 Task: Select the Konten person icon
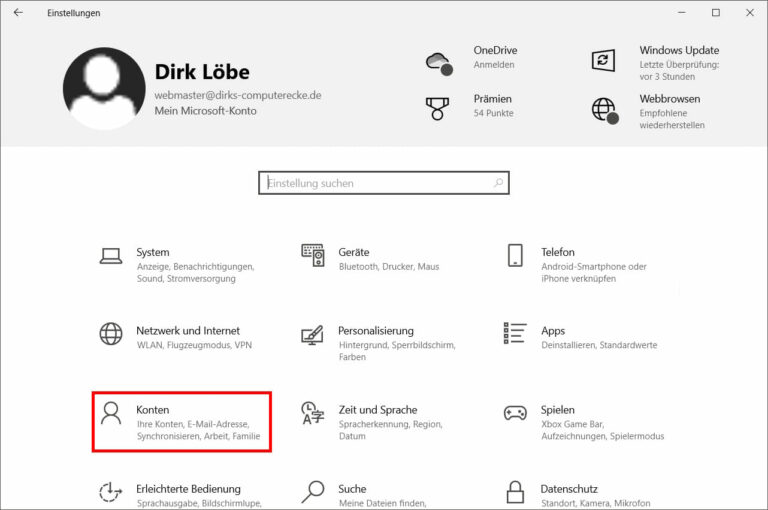(x=111, y=412)
